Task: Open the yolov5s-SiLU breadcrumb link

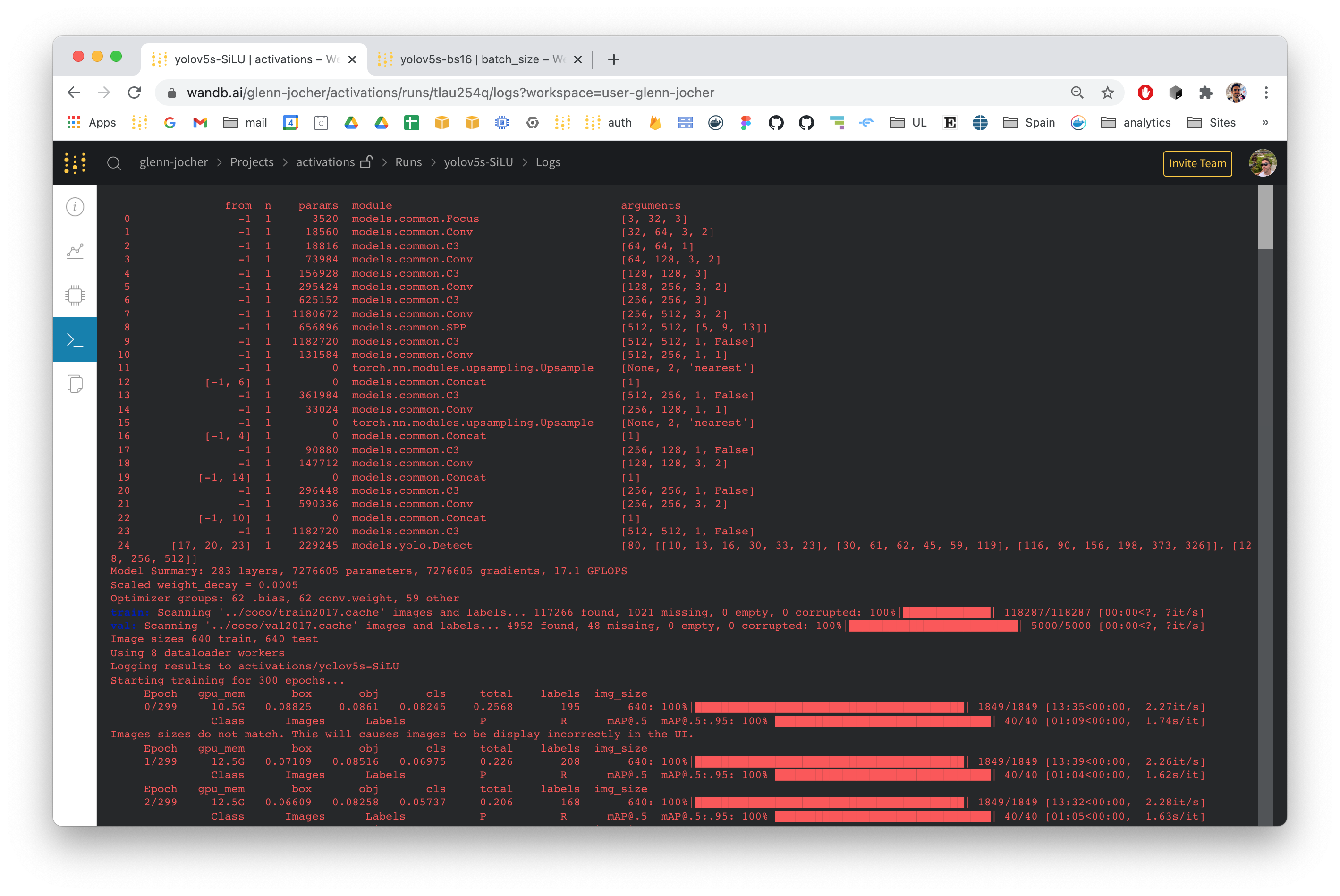Action: pos(478,162)
